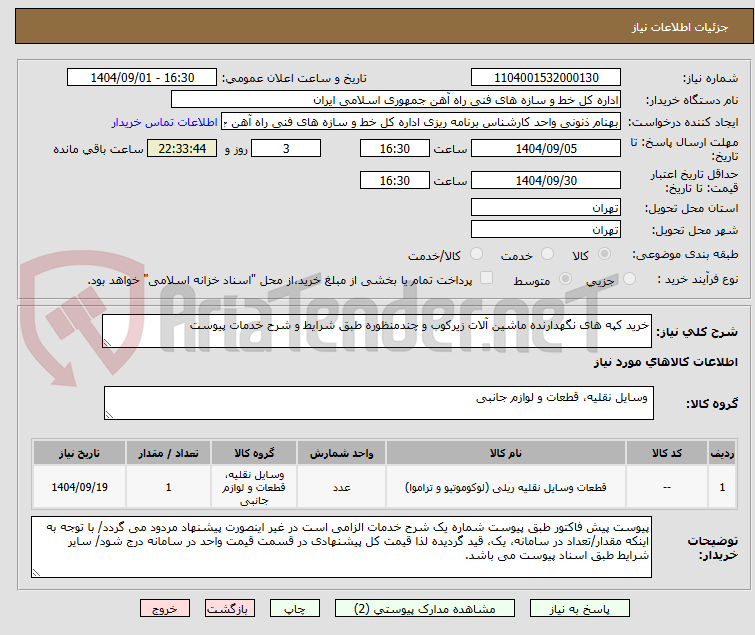Select the کالا/خدمت radio button
Viewport: 755px width, 635px height.
tap(476, 254)
